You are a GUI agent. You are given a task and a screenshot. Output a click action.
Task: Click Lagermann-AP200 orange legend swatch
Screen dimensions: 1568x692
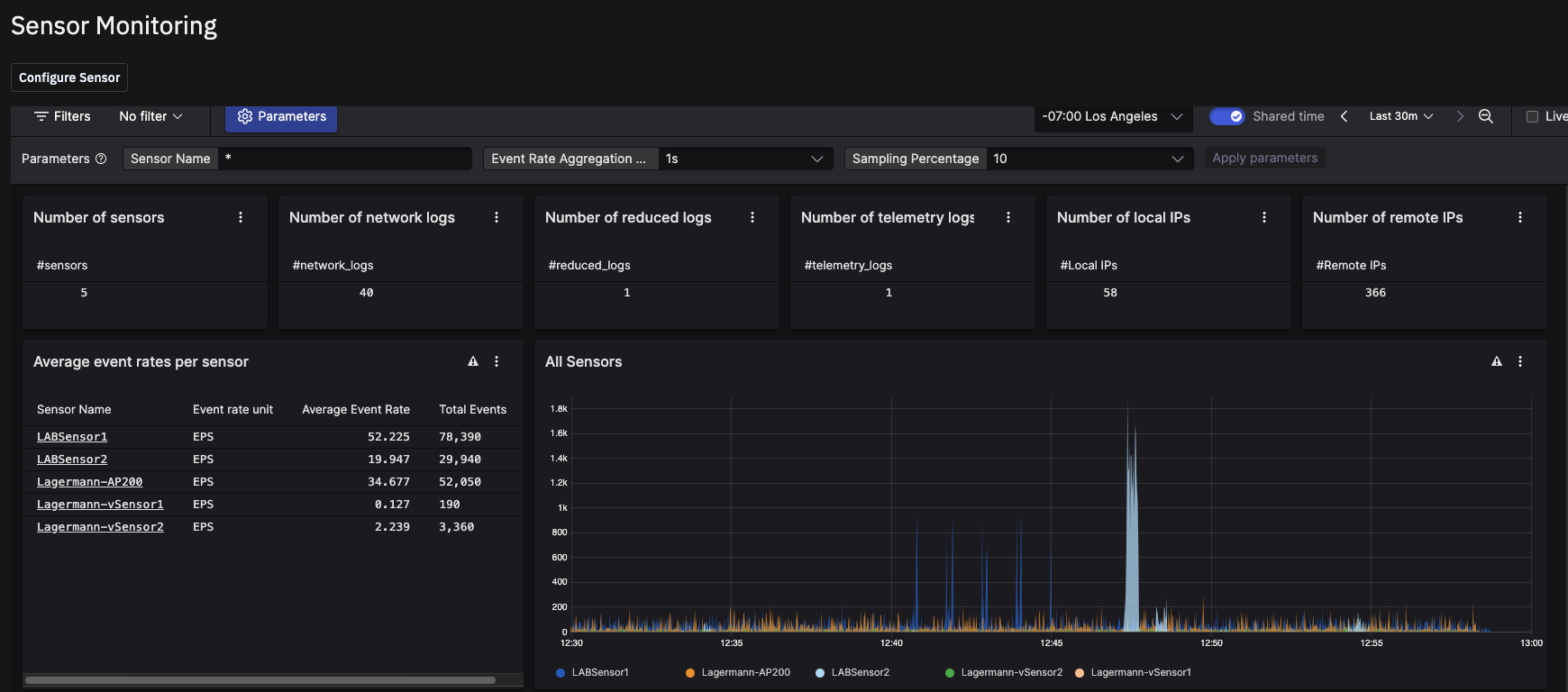click(x=690, y=673)
